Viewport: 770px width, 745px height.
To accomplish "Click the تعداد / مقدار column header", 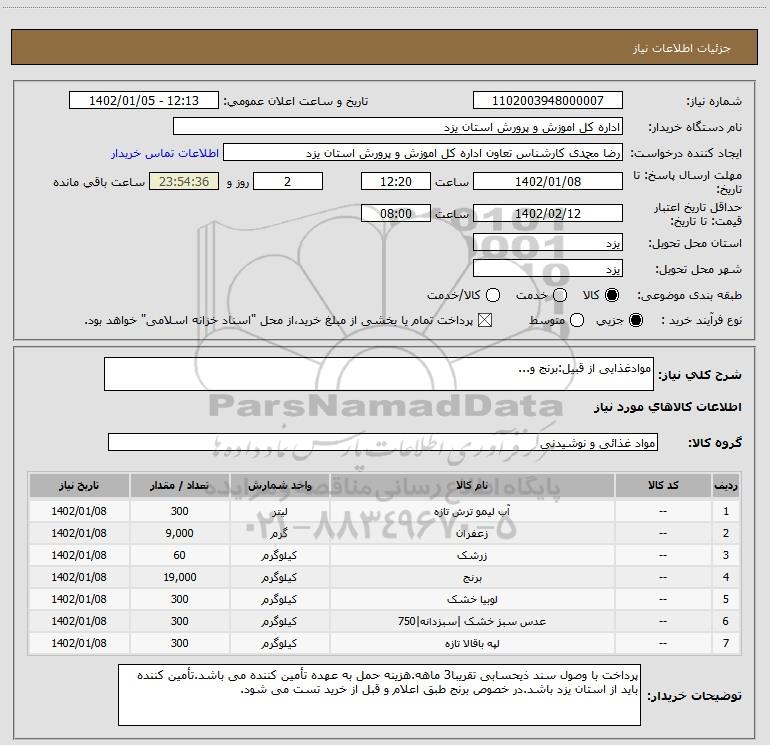I will click(x=179, y=485).
